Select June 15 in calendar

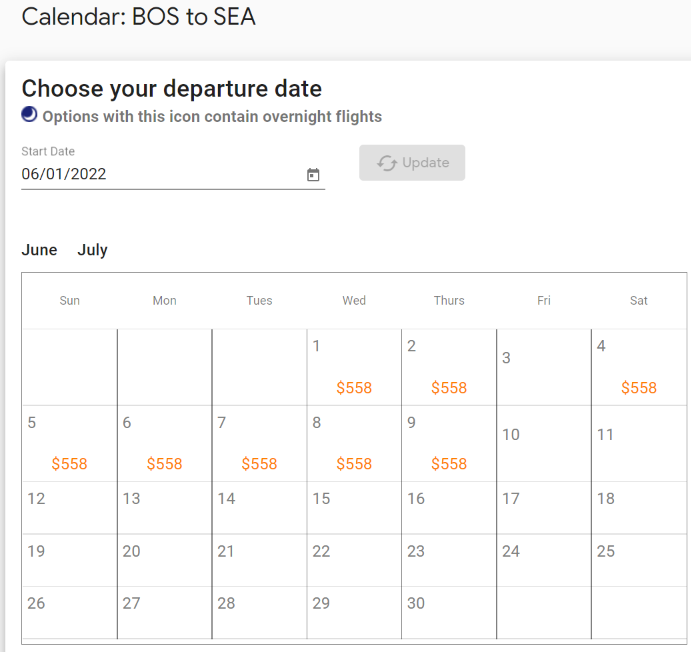click(x=354, y=508)
